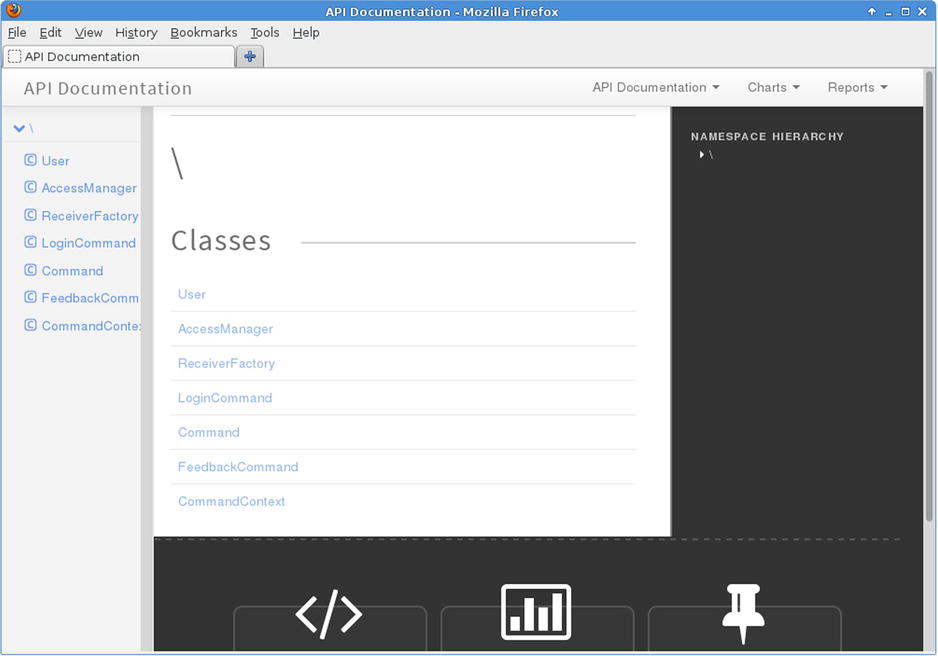
Task: Select AccessManager in the sidebar tree
Action: pyautogui.click(x=89, y=188)
